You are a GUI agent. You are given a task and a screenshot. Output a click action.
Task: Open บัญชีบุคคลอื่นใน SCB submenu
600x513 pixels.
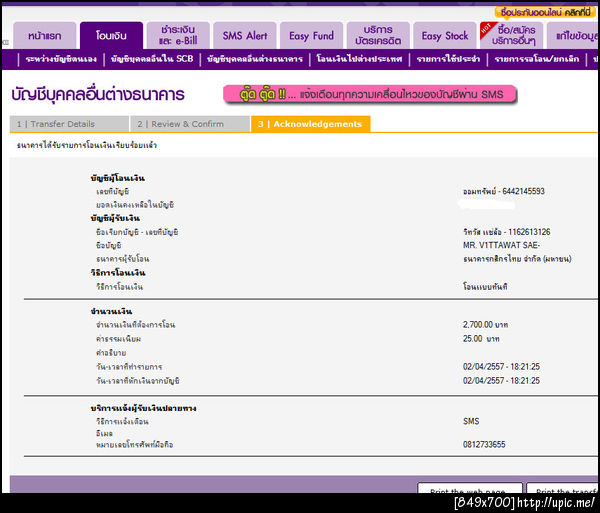152,59
